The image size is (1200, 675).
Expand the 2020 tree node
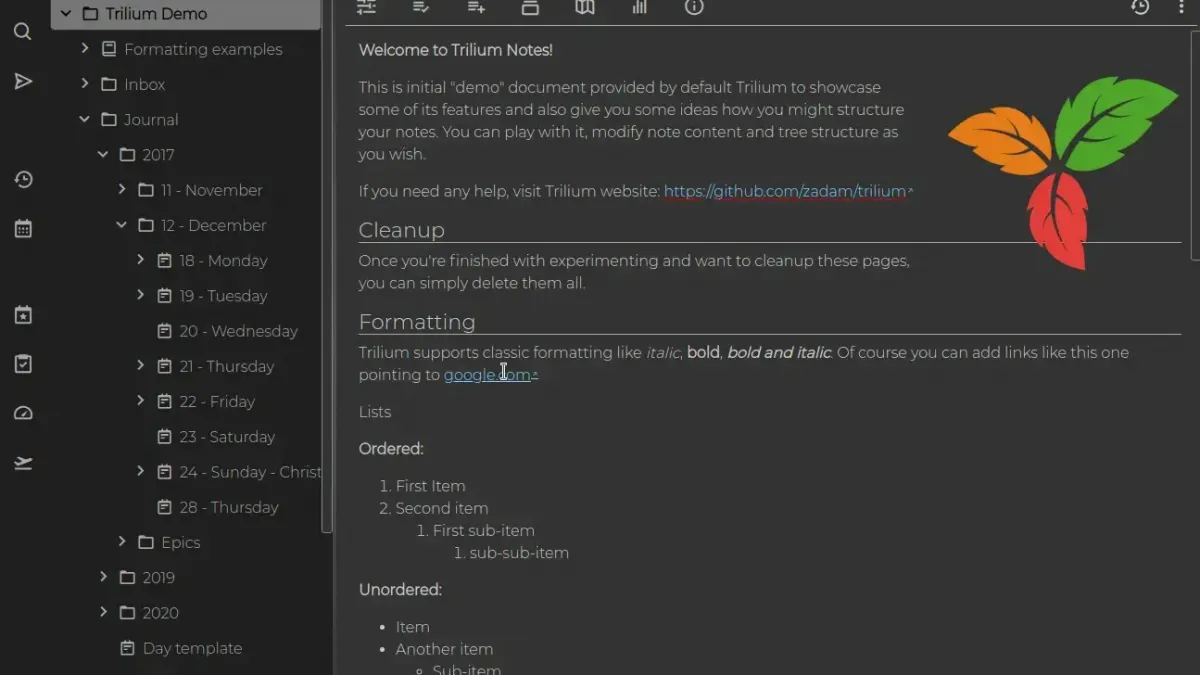103,612
